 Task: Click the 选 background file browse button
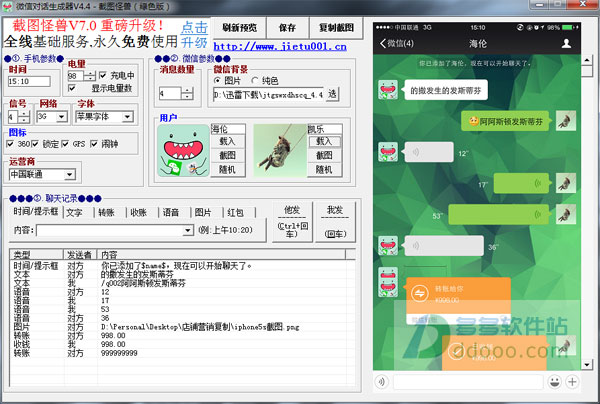click(332, 94)
